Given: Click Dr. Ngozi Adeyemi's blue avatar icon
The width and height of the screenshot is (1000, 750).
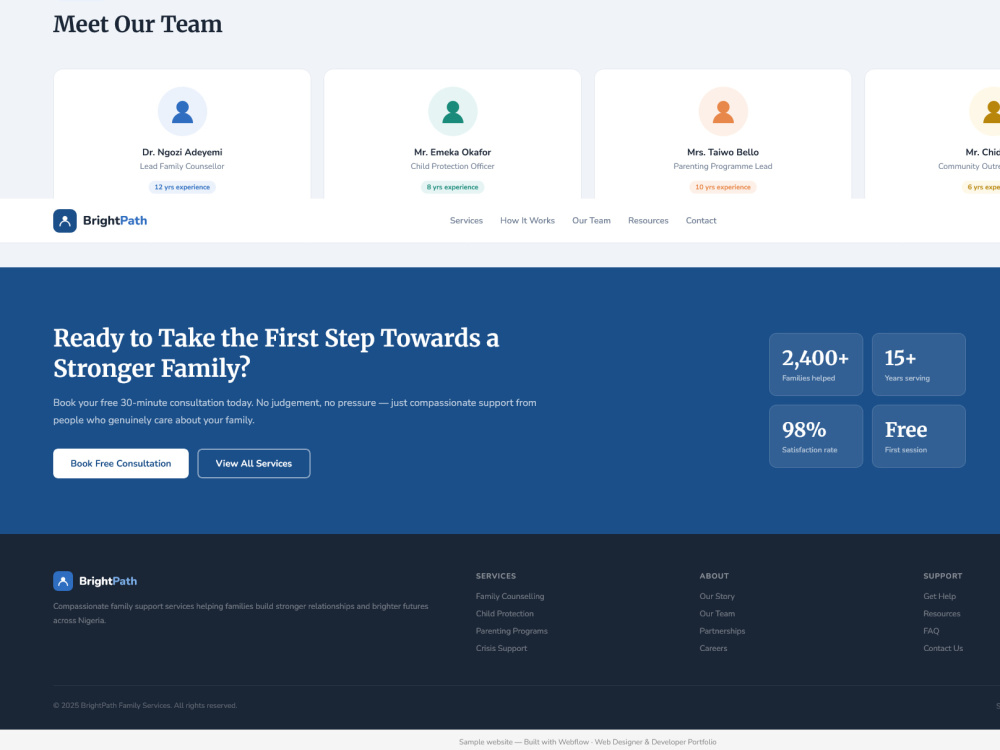Looking at the screenshot, I should tap(182, 112).
